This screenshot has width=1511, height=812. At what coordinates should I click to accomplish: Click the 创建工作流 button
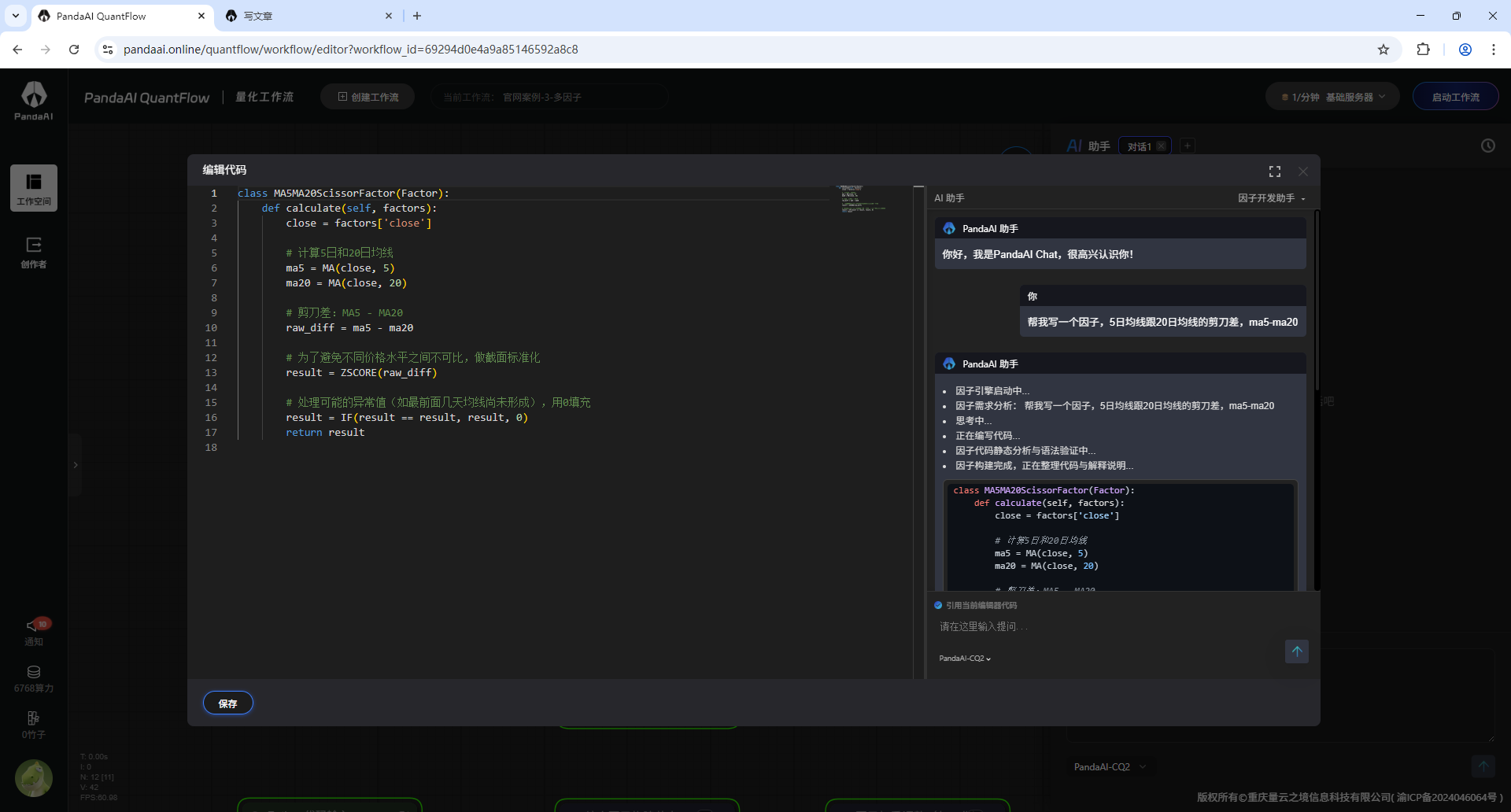point(368,97)
